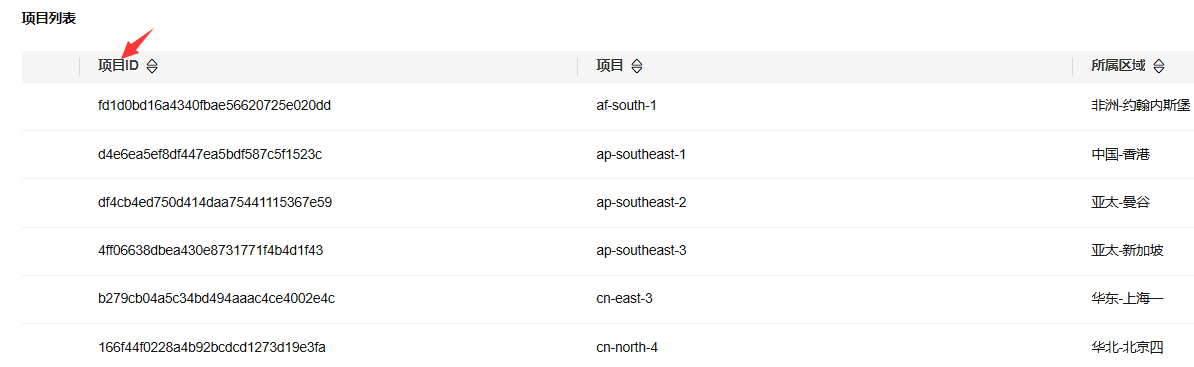1194x367 pixels.
Task: Click the 所属区域 column header label
Action: pos(1118,66)
